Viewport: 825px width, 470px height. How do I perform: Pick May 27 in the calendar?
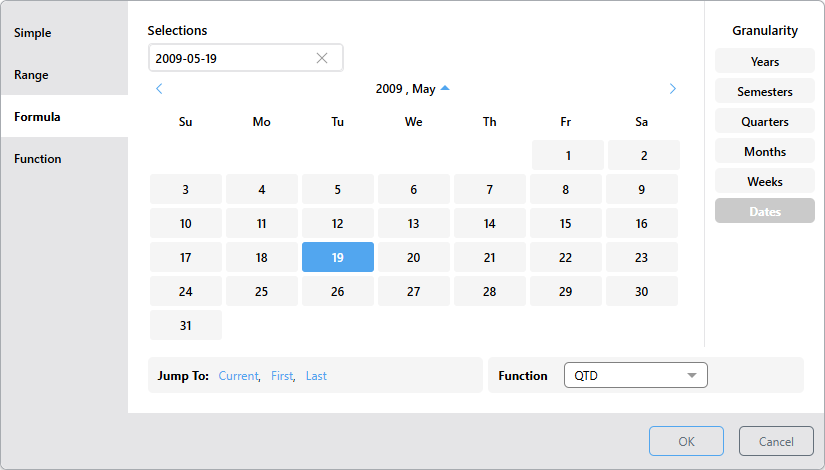(413, 292)
